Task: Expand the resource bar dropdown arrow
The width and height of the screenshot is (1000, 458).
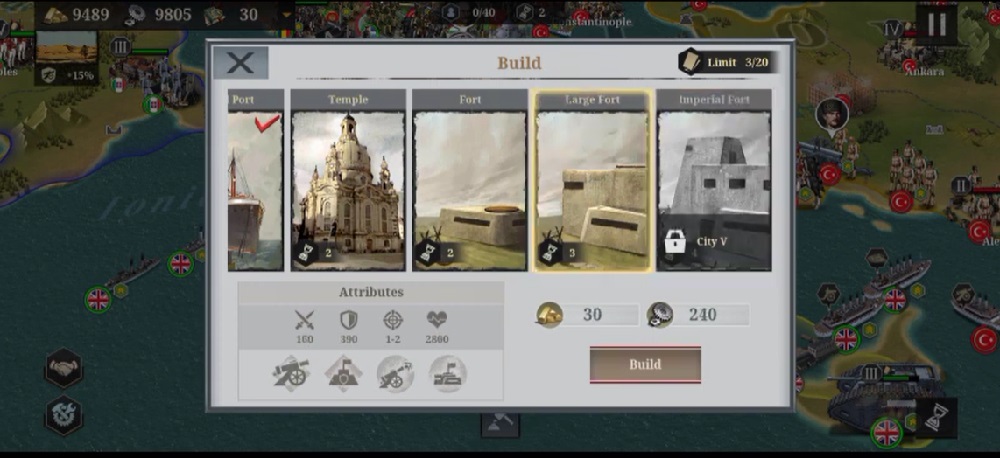Action: 286,15
